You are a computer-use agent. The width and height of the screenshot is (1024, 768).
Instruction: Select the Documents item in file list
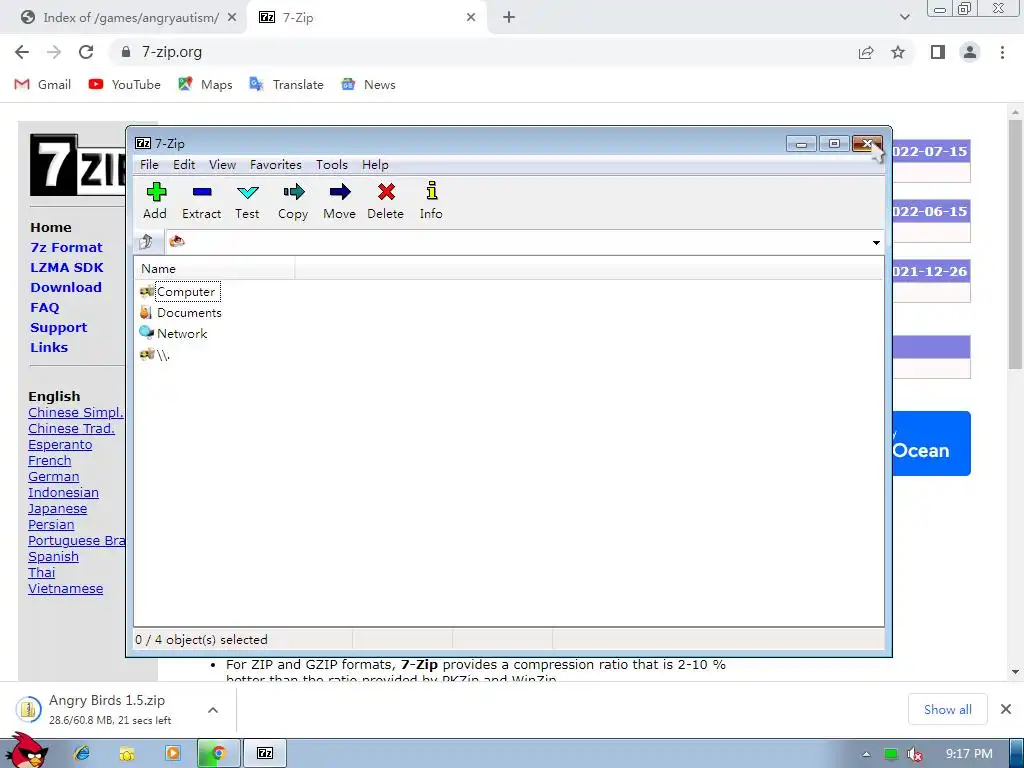(181, 313)
